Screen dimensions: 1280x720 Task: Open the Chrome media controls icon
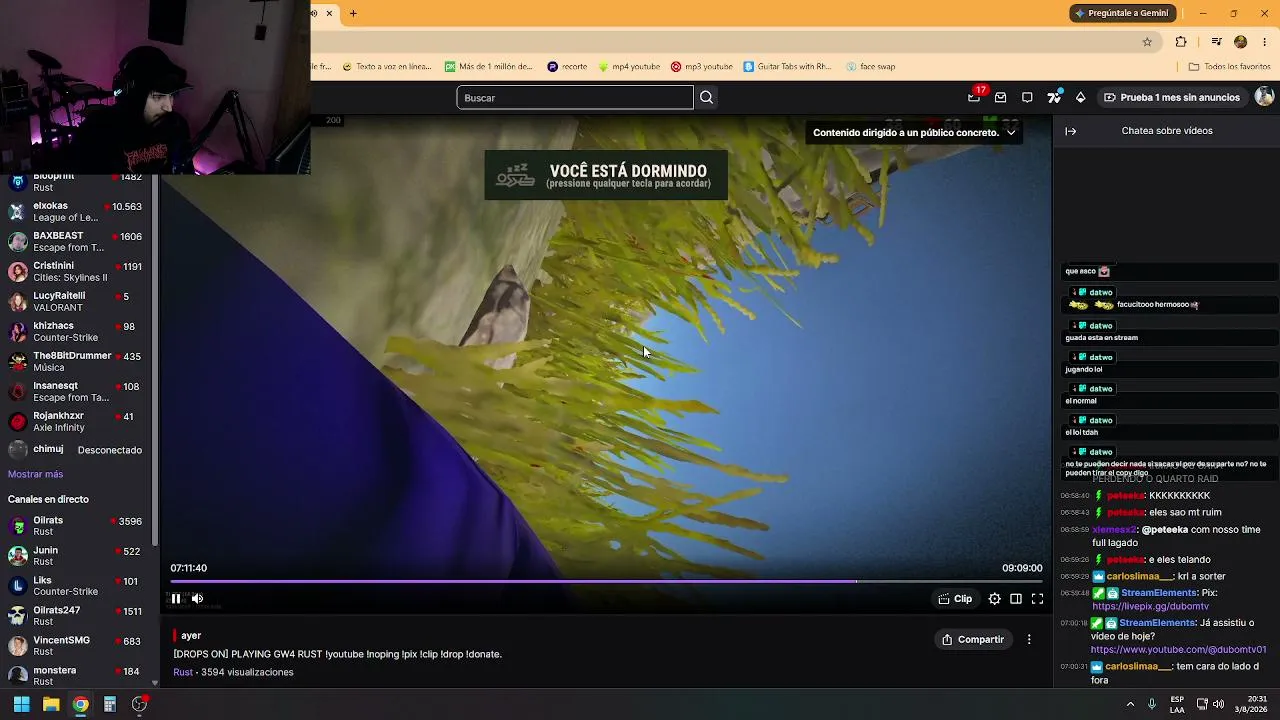1216,42
